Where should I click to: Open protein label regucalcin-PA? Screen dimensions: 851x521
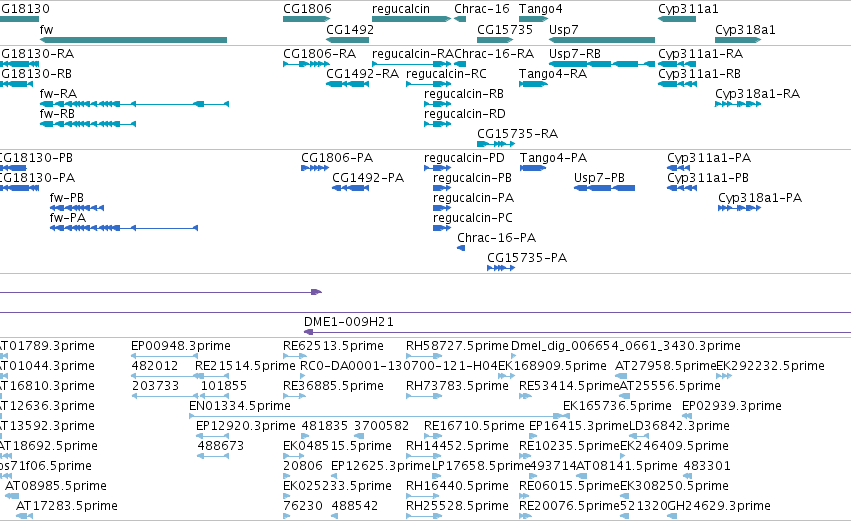point(473,198)
